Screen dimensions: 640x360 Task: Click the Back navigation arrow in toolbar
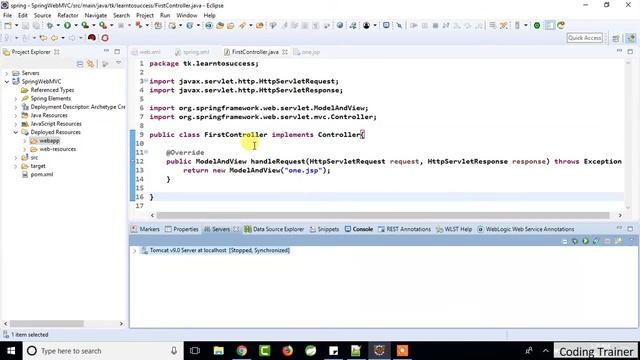[x=54, y=38]
